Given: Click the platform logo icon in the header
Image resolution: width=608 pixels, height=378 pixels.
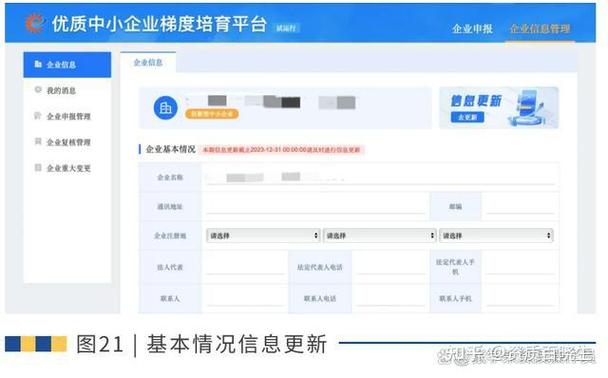Looking at the screenshot, I should [x=35, y=23].
